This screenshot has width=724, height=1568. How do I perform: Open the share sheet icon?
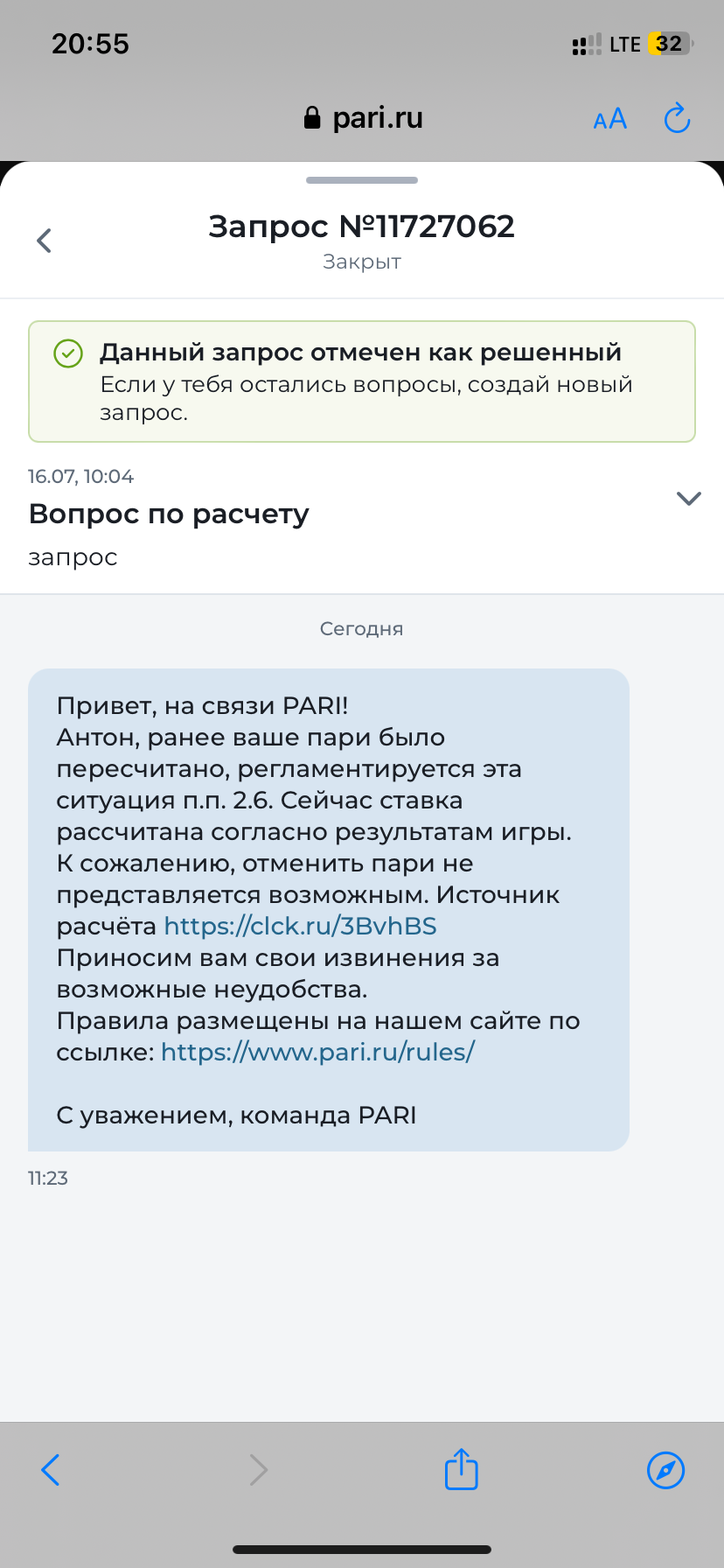(461, 1469)
